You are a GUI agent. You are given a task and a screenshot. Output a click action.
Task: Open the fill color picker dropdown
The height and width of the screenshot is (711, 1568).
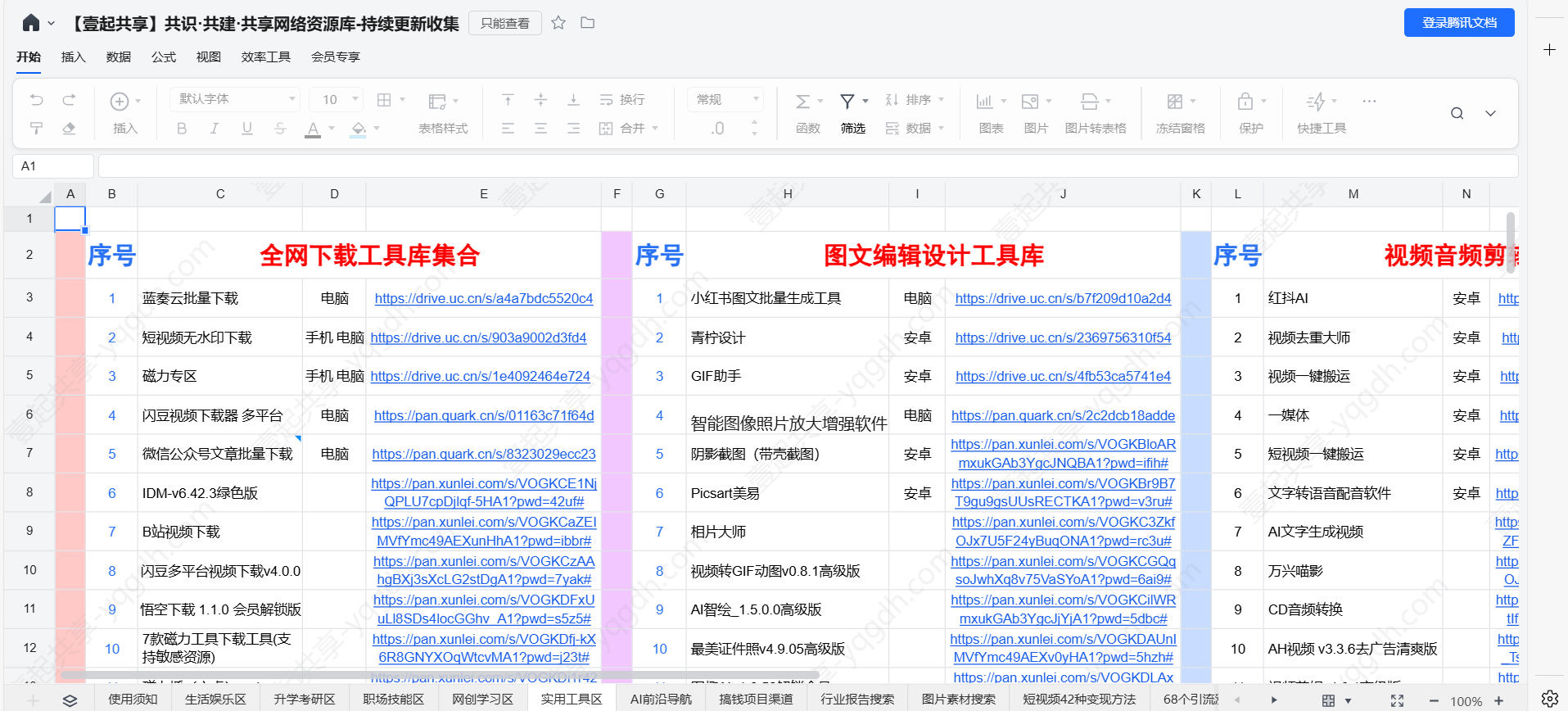(x=377, y=129)
